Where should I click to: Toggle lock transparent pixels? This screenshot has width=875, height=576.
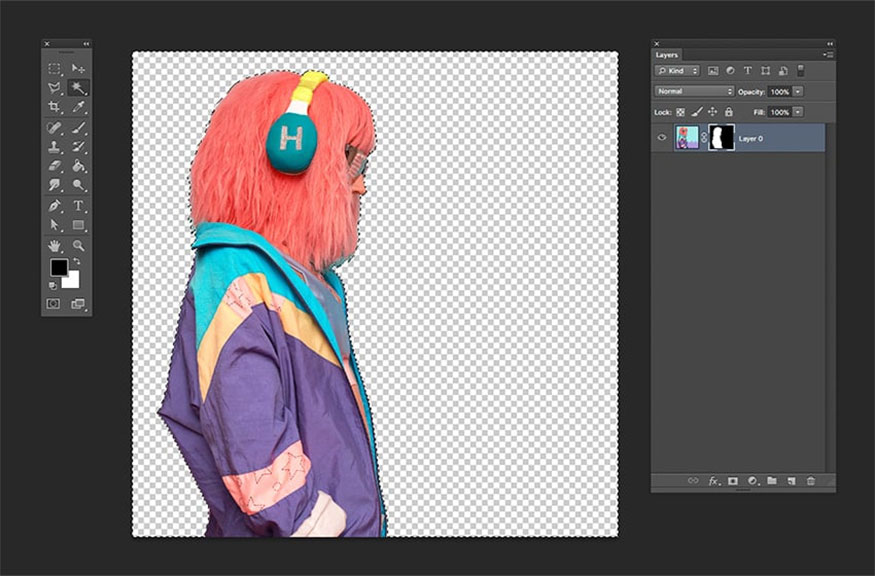point(681,112)
